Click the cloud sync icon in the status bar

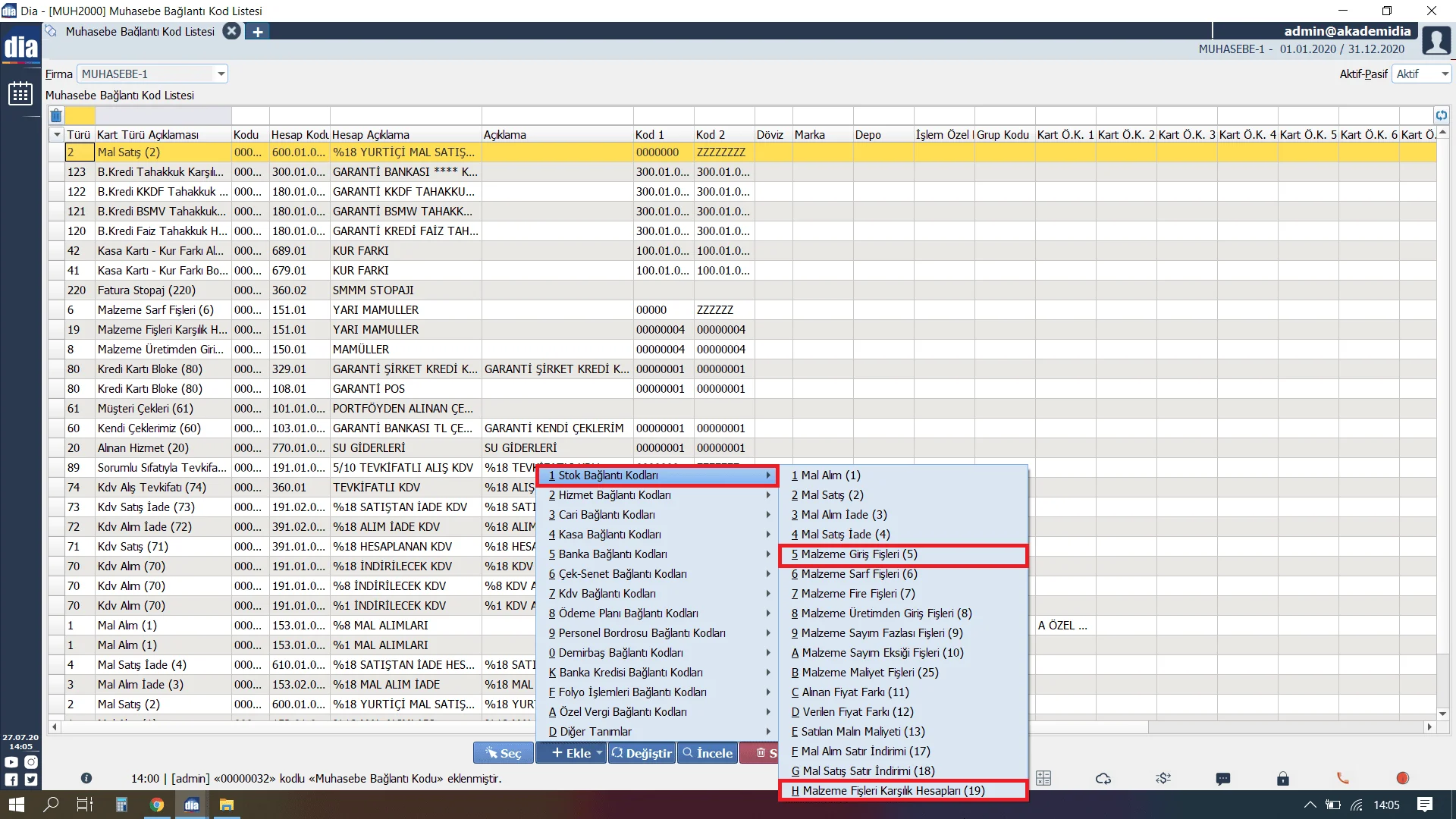[1103, 778]
